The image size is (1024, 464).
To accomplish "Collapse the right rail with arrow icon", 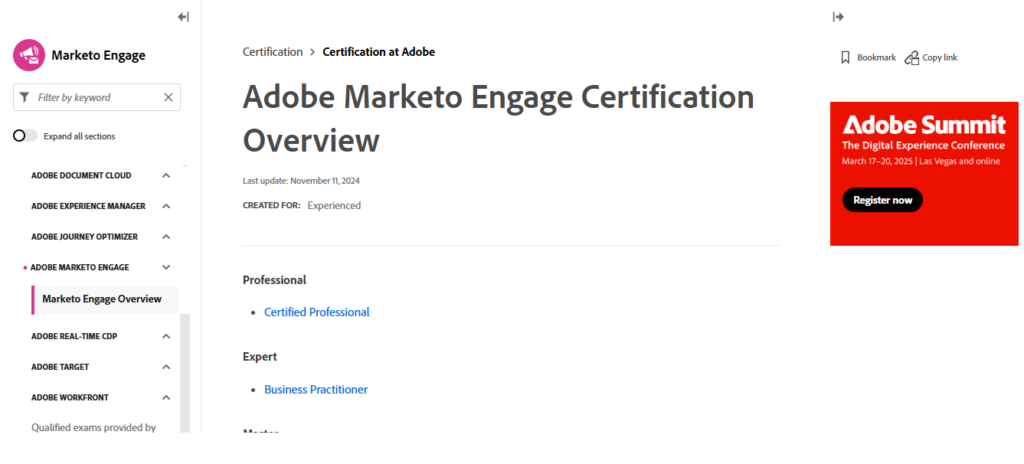I will [x=839, y=17].
